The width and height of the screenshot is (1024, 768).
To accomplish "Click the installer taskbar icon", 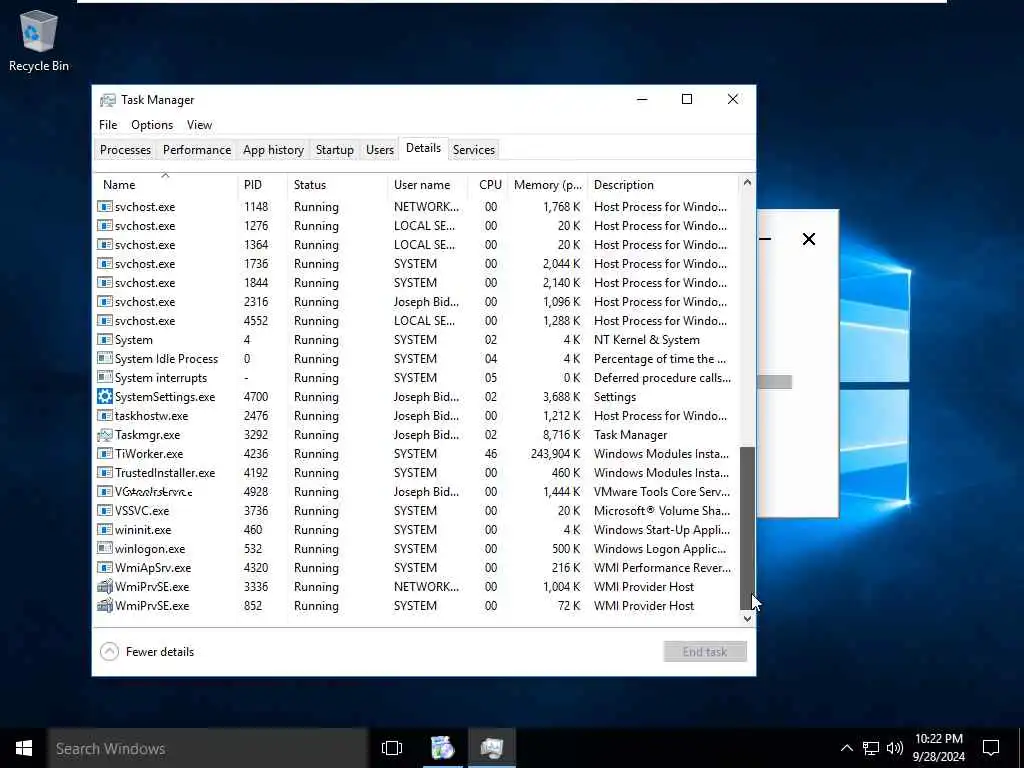I will (442, 748).
